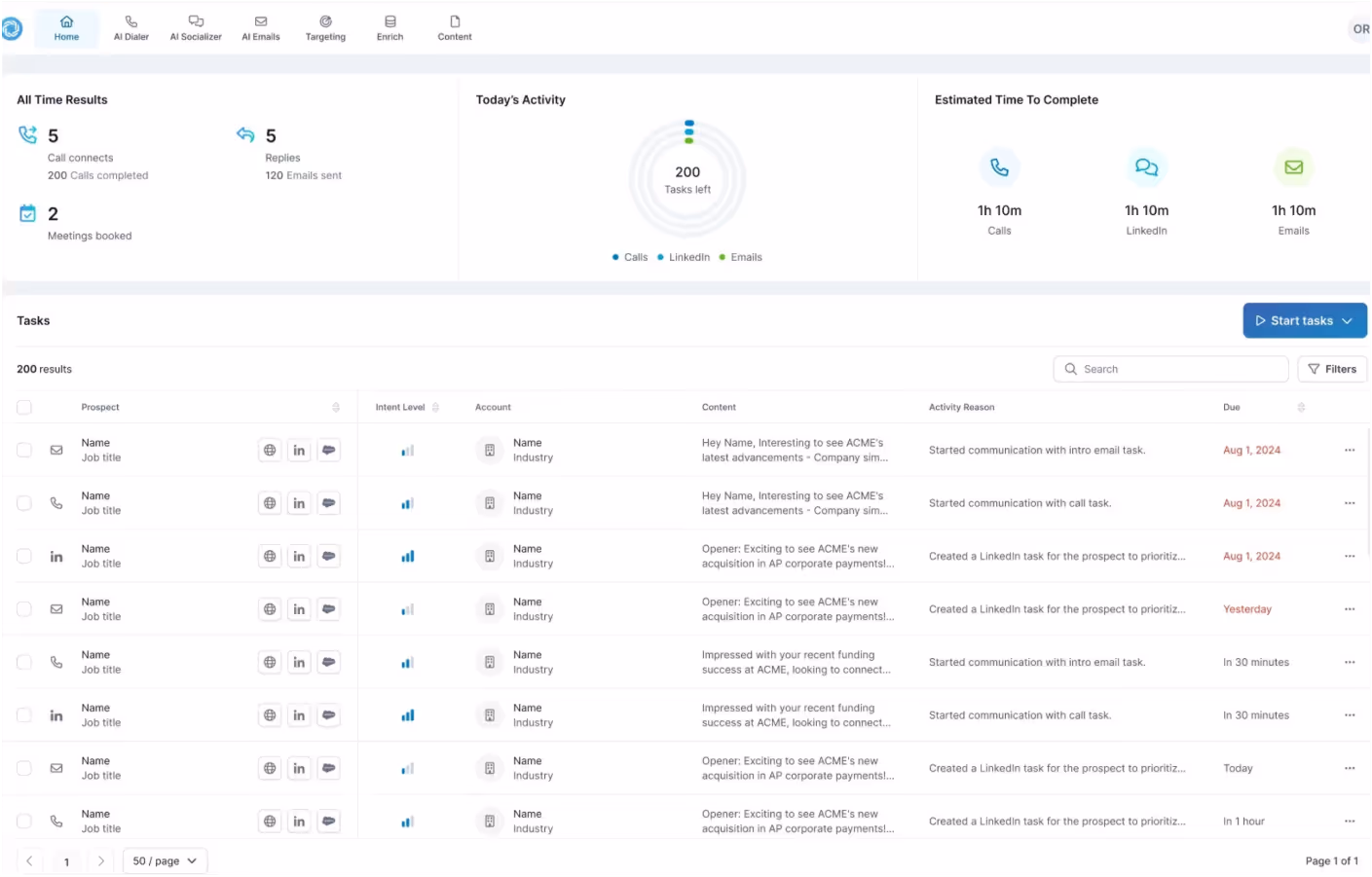Open the Filters panel
This screenshot has height=877, width=1372.
1332,369
